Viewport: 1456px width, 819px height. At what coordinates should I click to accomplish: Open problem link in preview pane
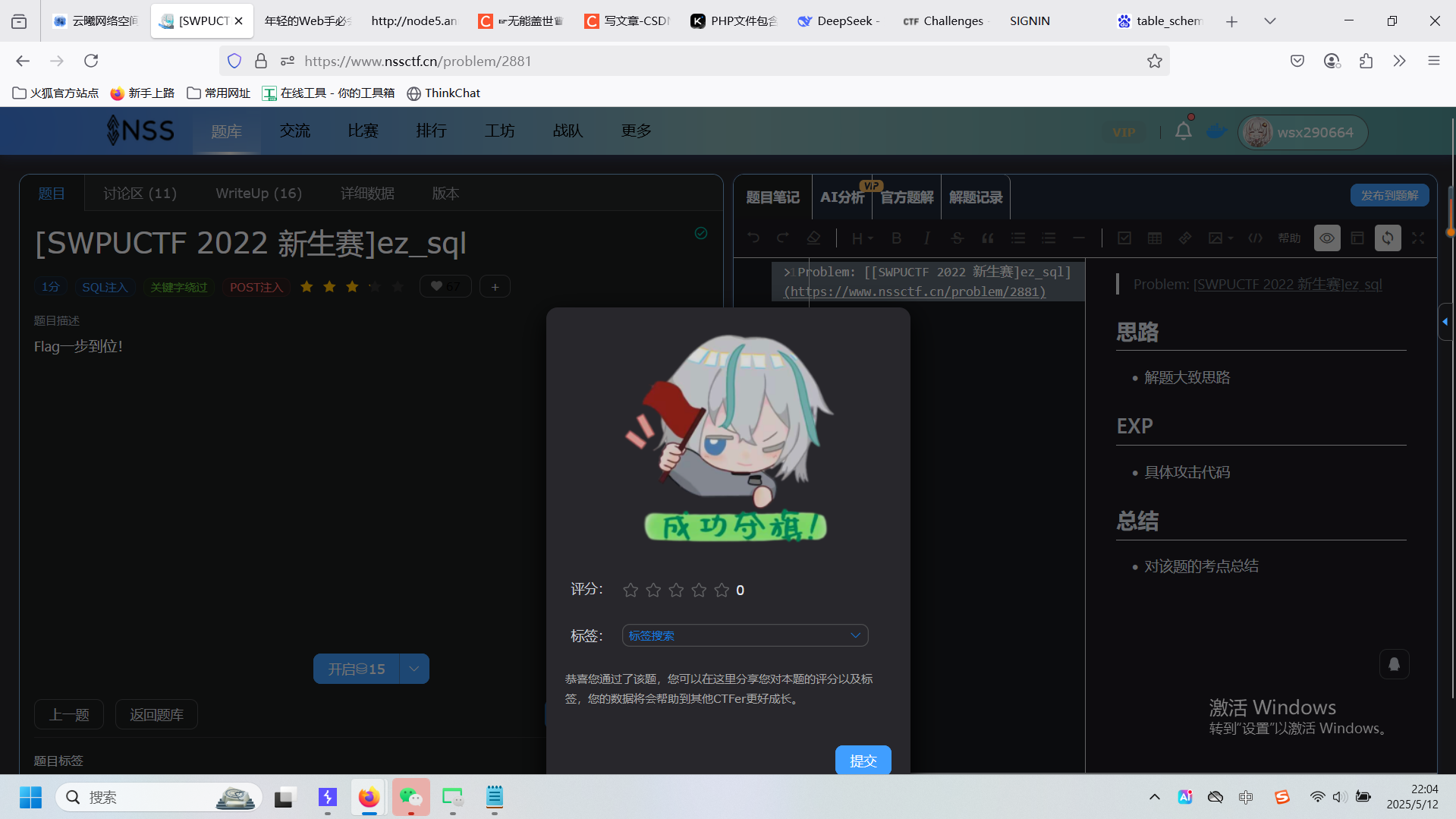[x=1288, y=285]
